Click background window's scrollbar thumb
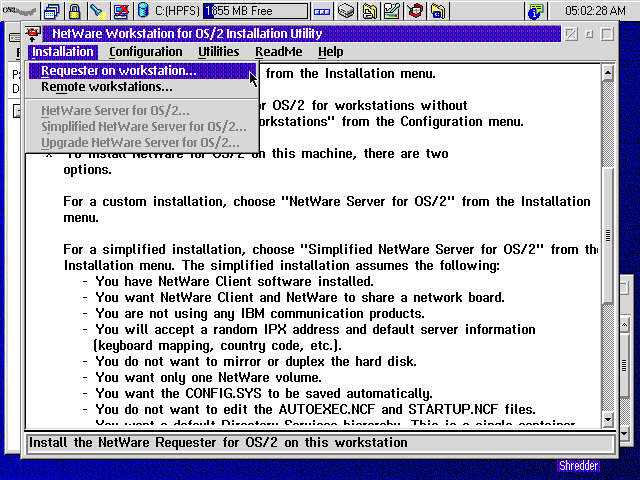This screenshot has width=640, height=480. coord(624,365)
